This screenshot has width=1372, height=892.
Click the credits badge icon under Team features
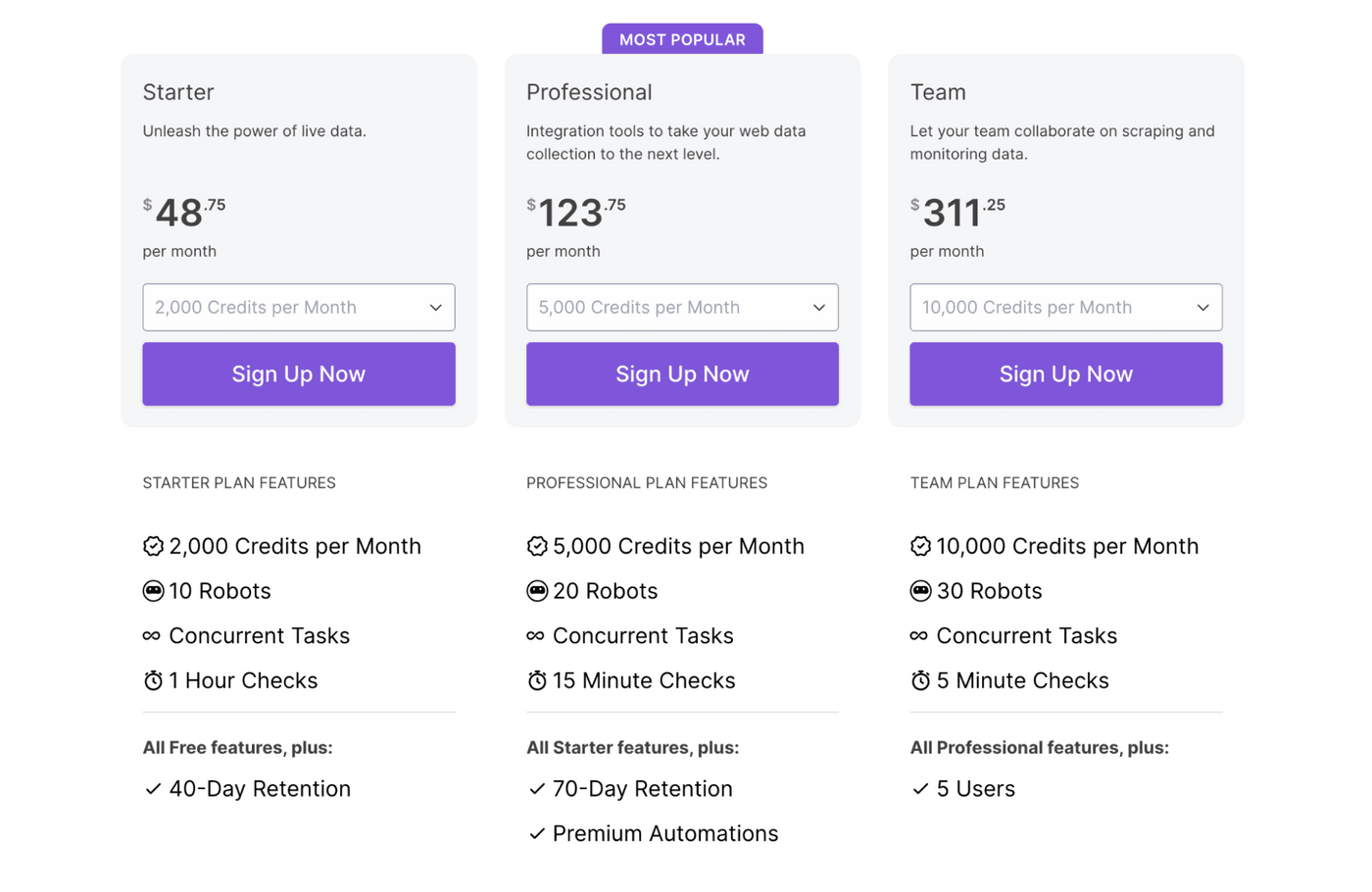[x=920, y=546]
